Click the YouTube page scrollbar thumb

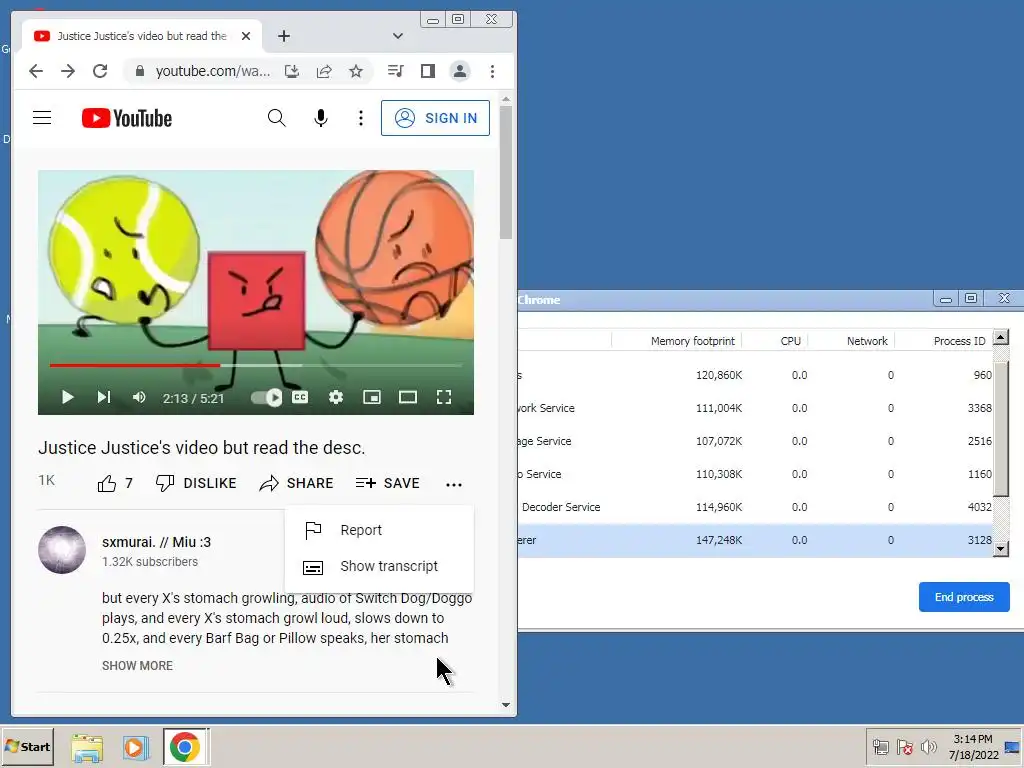506,172
